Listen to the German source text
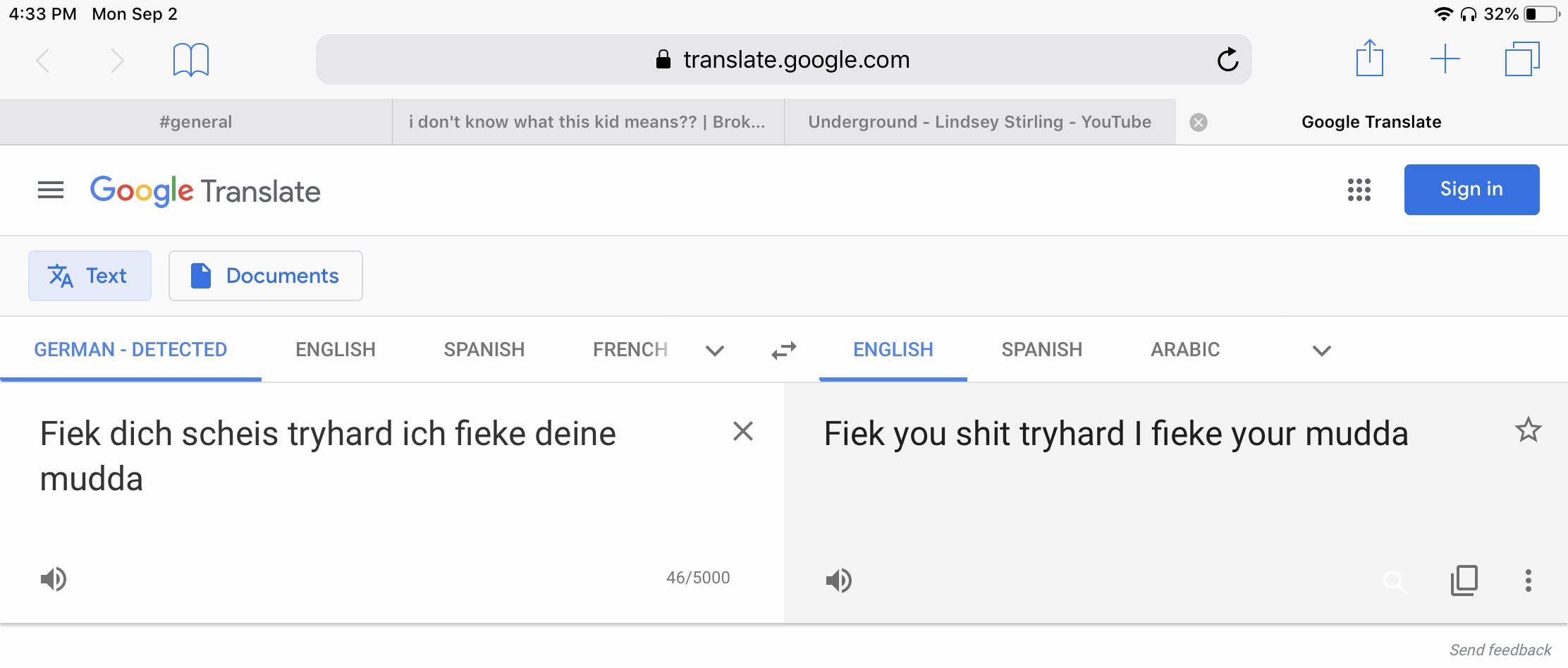 pyautogui.click(x=54, y=579)
